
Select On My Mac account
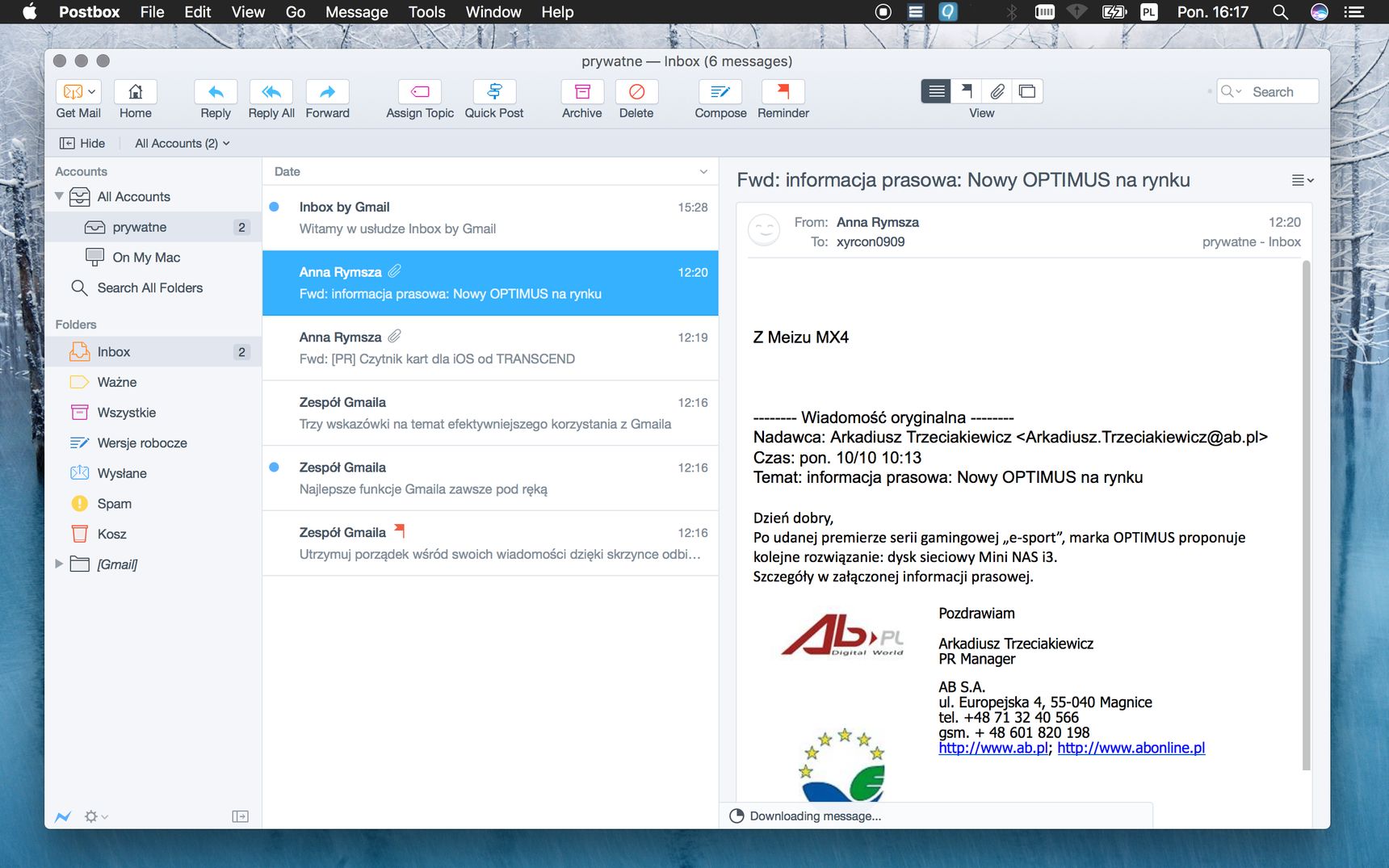coord(153,258)
